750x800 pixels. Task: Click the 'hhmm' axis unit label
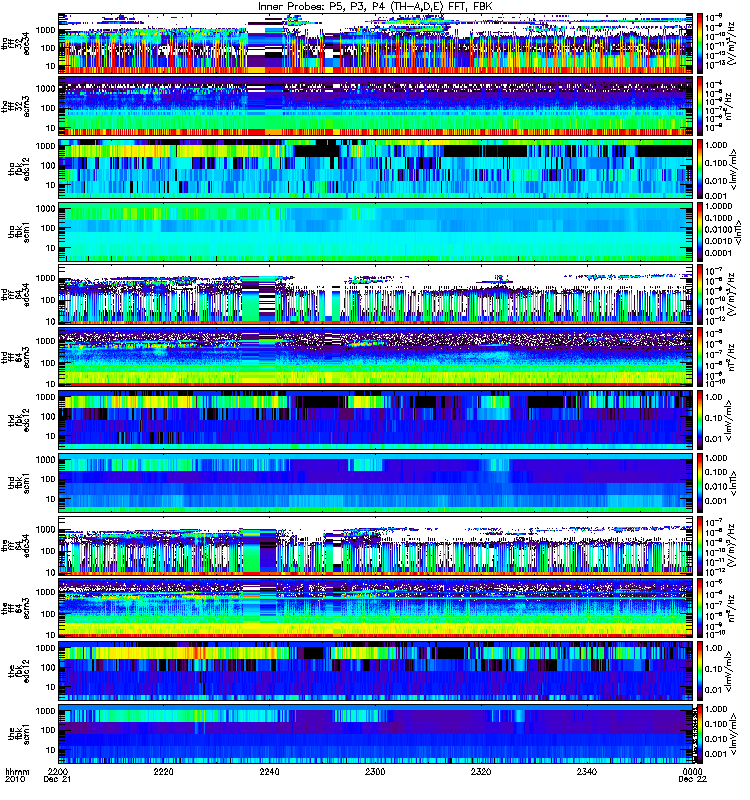click(x=17, y=771)
